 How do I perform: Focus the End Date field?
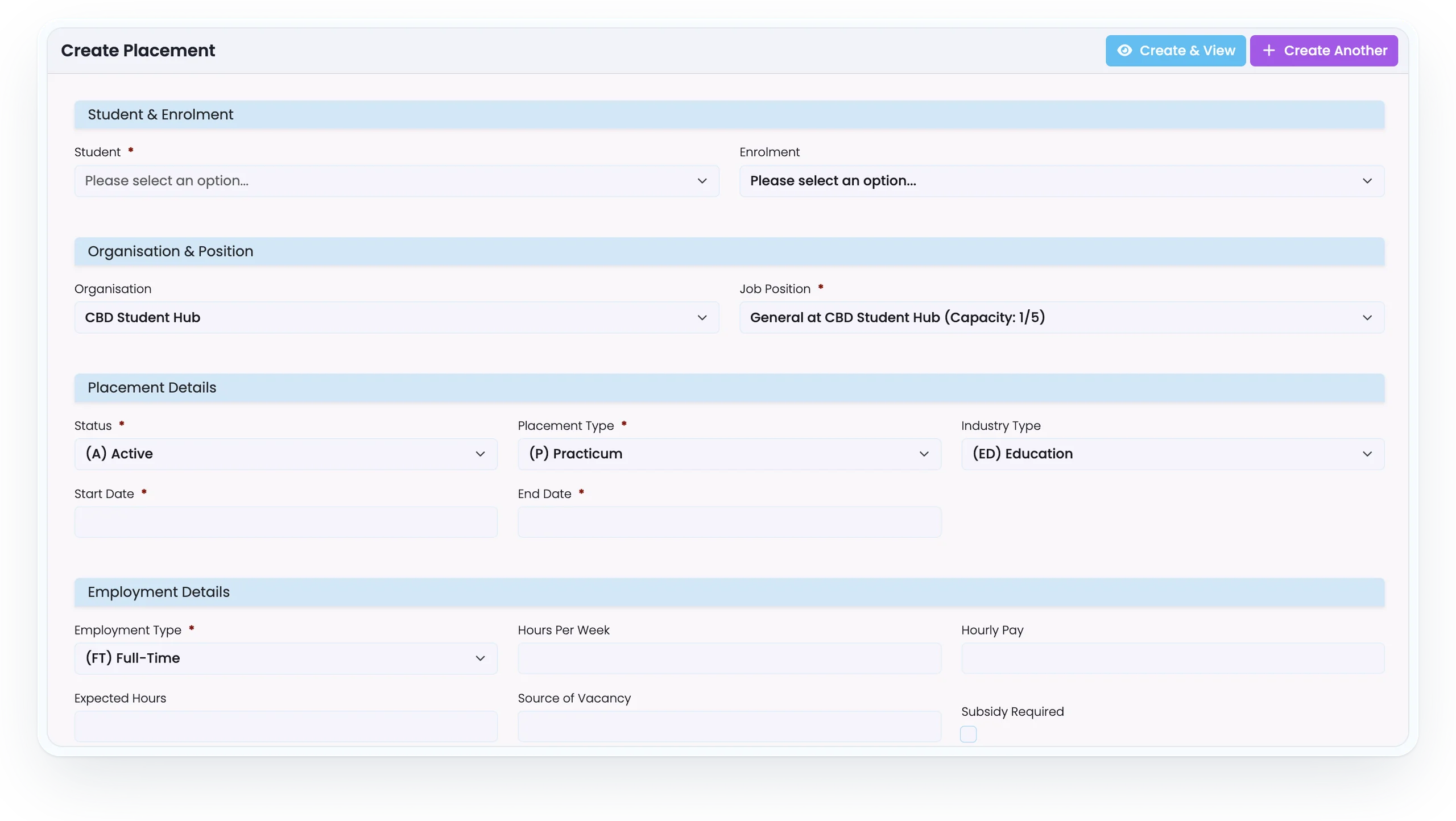click(x=729, y=522)
